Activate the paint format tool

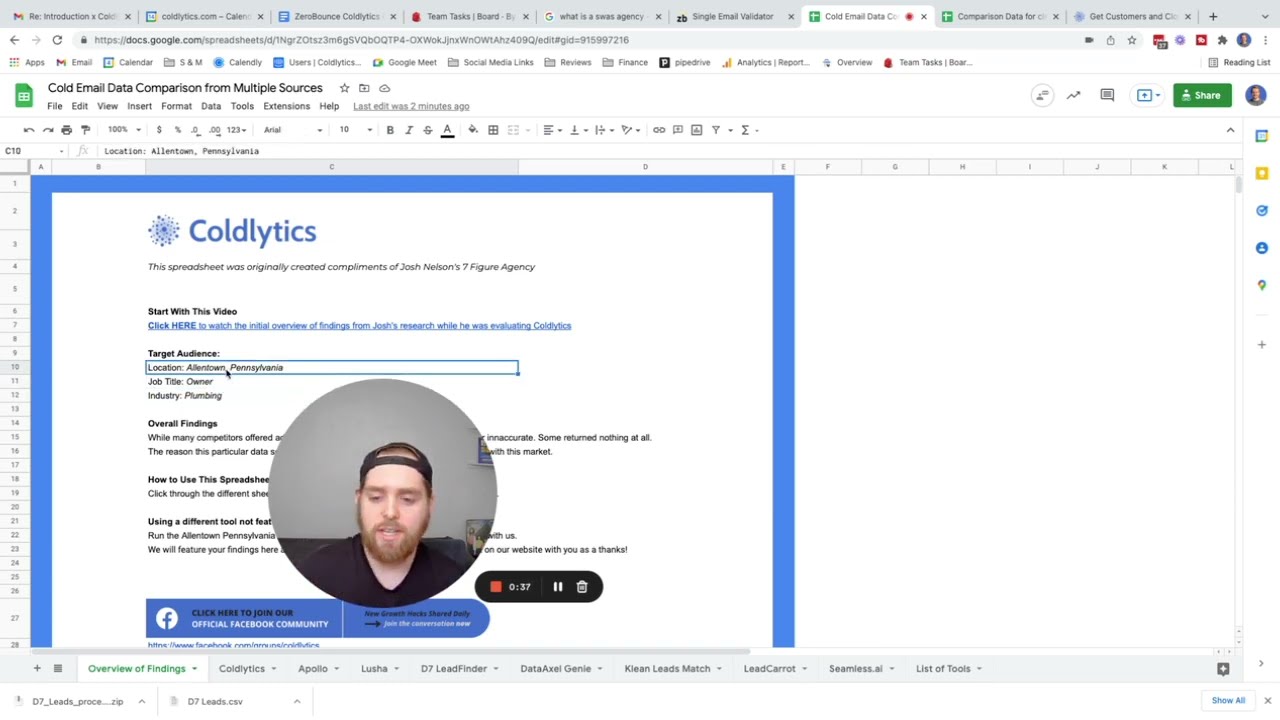click(x=85, y=130)
